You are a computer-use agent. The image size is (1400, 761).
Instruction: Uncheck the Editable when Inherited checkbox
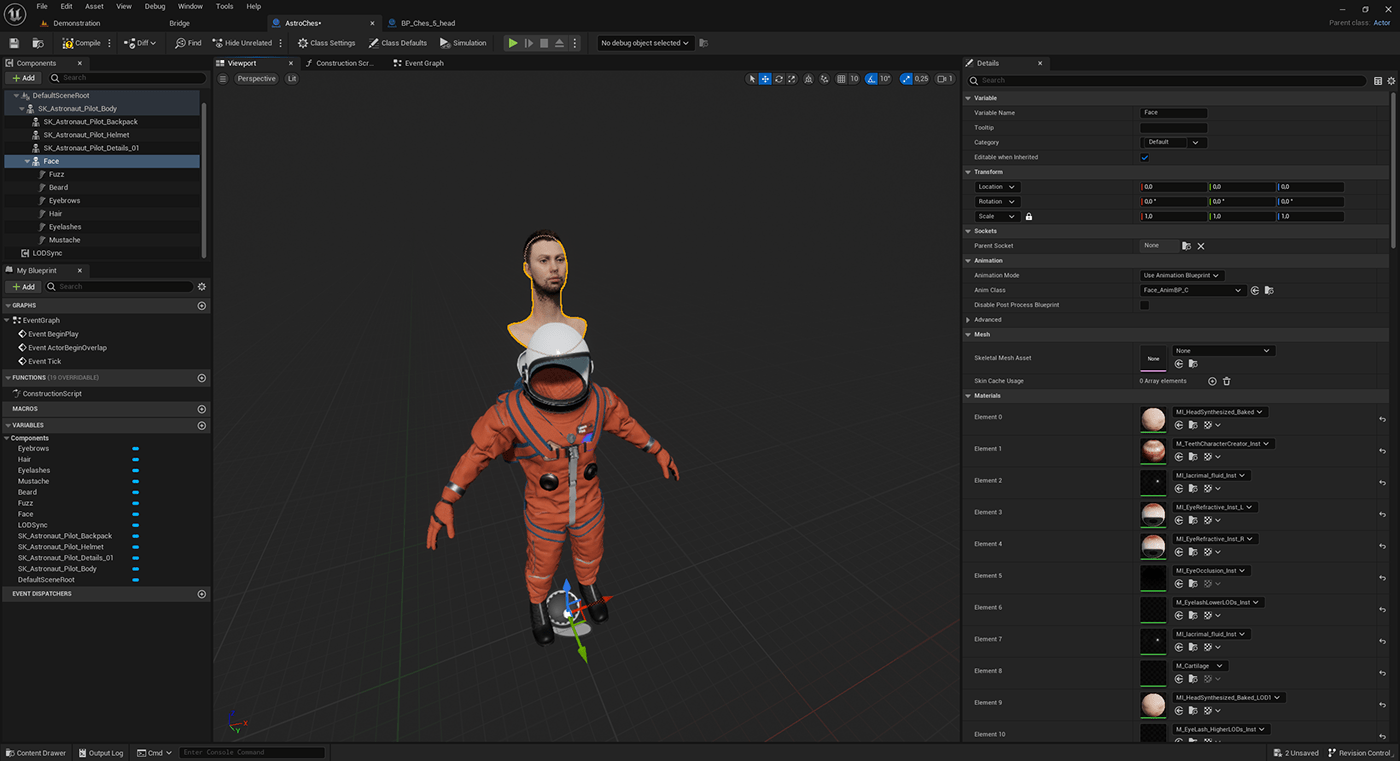click(x=1145, y=157)
